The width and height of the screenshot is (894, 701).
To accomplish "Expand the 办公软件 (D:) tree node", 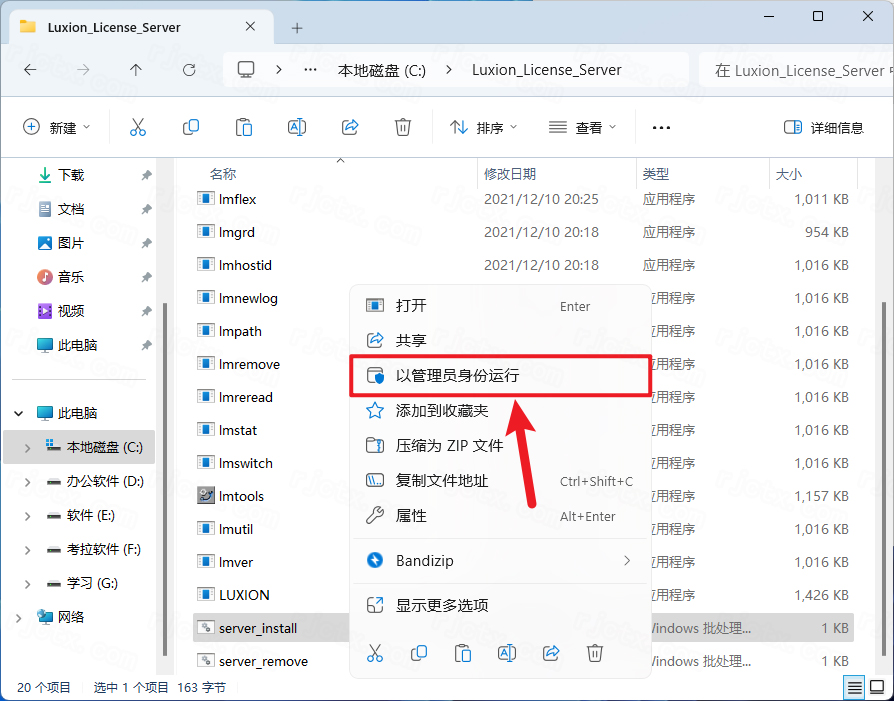I will [27, 482].
